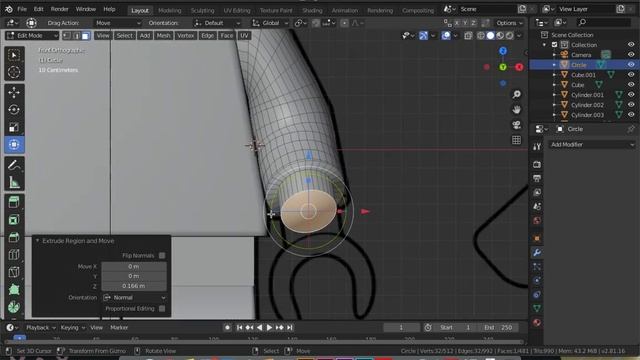Screen dimensions: 640x360
Task: Hide Cylinder.003 with its eye icon
Action: (x=631, y=115)
